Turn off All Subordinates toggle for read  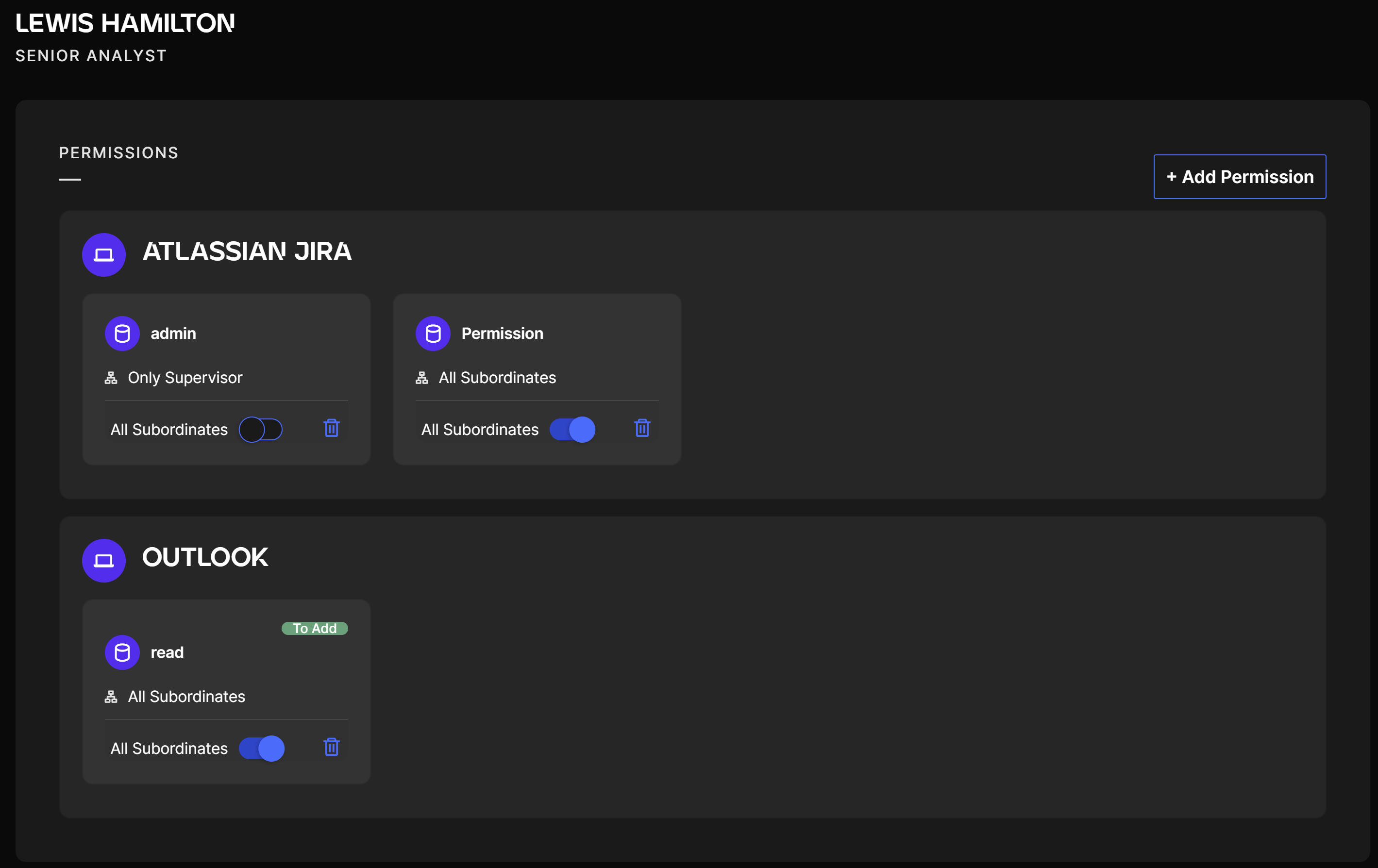(262, 748)
